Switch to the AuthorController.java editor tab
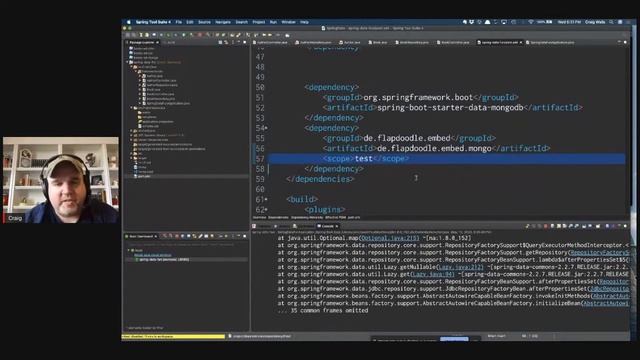Screen dimensions: 640x360 (x=270, y=42)
